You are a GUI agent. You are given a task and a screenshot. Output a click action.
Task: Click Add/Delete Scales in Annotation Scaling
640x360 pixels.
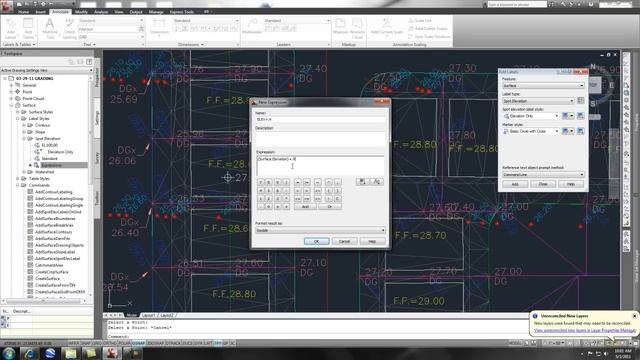(x=427, y=29)
